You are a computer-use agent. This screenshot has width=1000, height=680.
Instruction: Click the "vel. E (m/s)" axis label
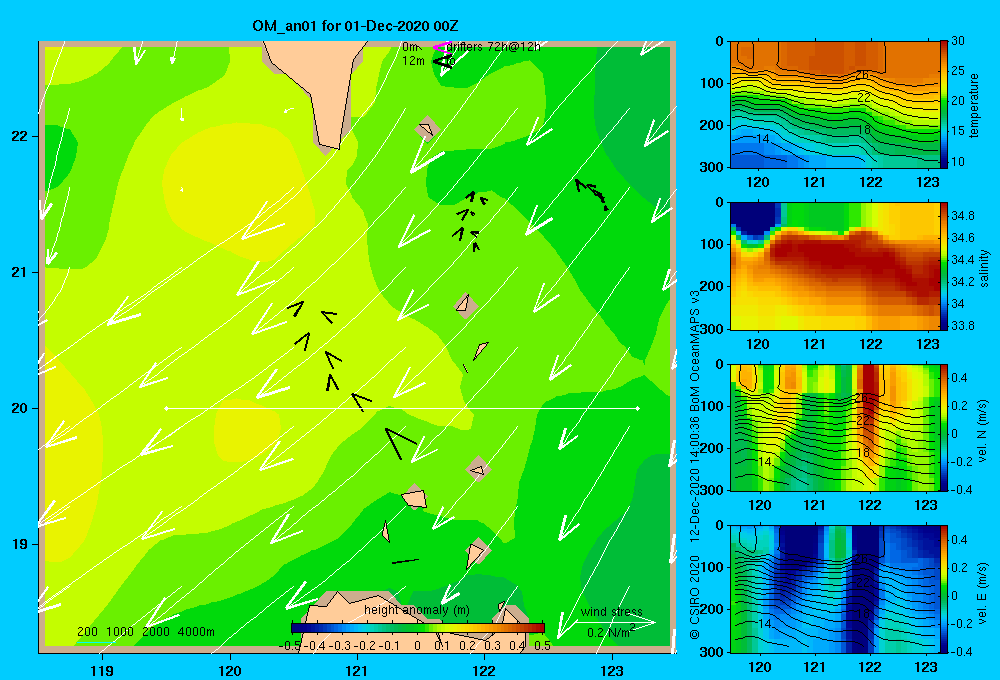pyautogui.click(x=983, y=592)
